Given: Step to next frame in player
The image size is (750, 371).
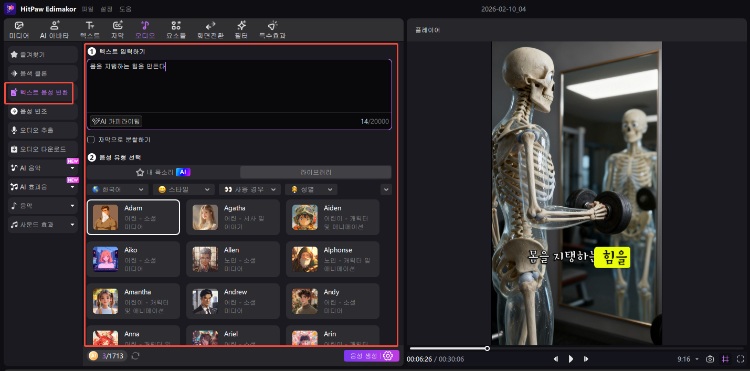Looking at the screenshot, I should point(586,359).
